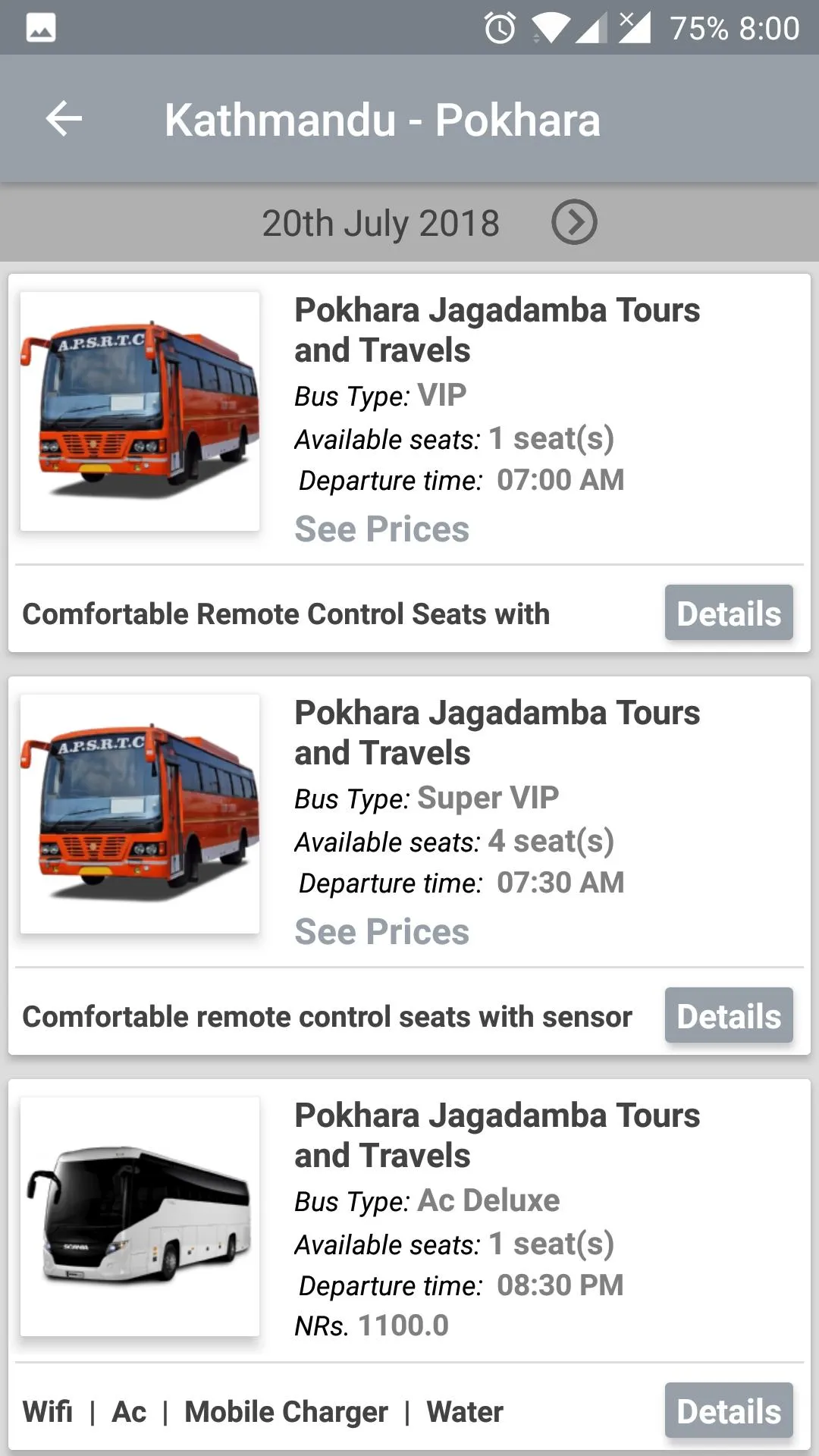Screen dimensions: 819x1456
Task: Tap the 75% battery indicator
Action: [x=699, y=29]
